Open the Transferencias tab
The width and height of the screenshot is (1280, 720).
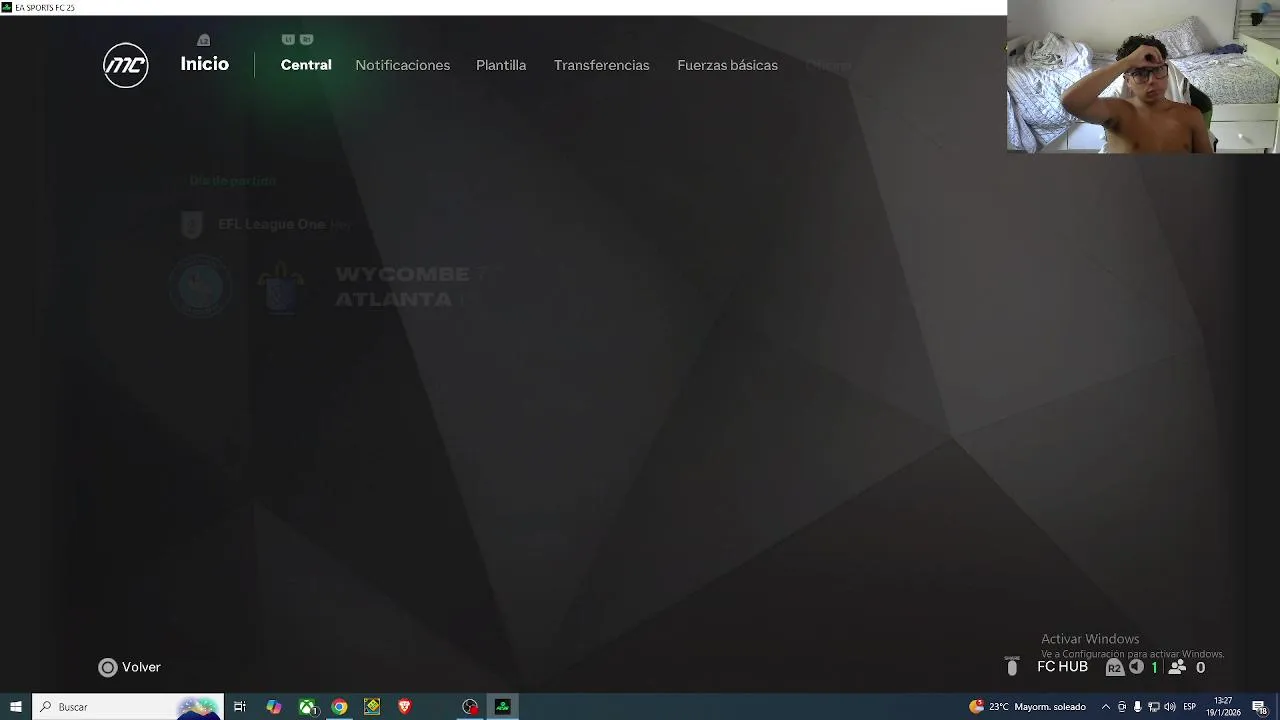(602, 65)
